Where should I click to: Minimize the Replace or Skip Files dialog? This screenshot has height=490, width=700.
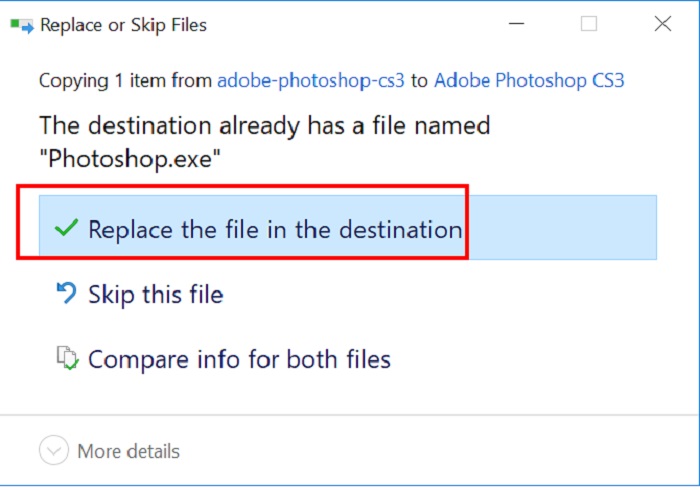(517, 24)
